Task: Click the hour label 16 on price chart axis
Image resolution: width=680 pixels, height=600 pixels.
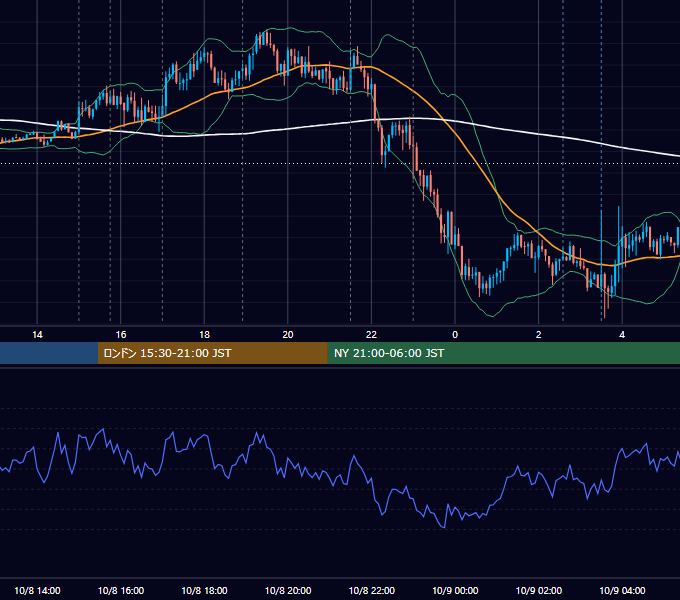Action: tap(121, 335)
